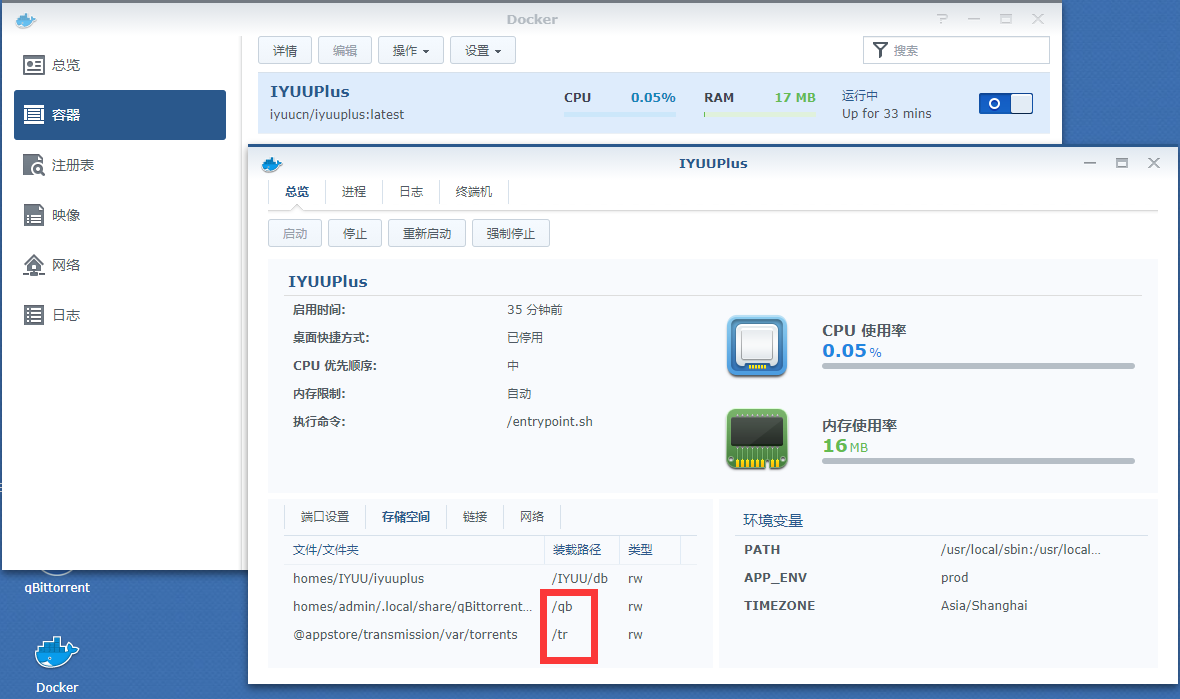Click the /entrypoint.sh command value
The height and width of the screenshot is (699, 1180).
click(549, 421)
